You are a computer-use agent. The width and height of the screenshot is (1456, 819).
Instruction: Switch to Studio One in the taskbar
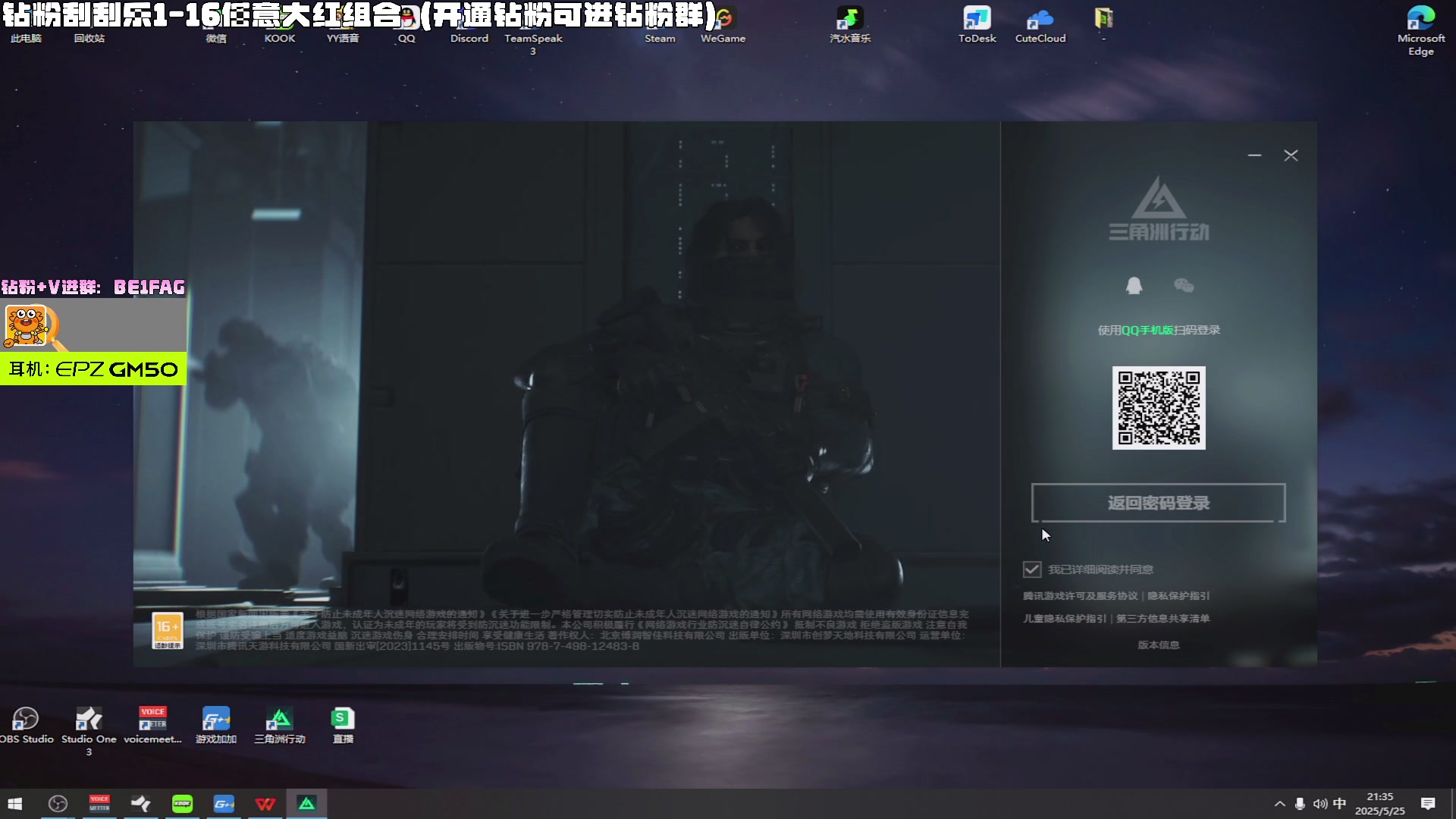tap(141, 804)
